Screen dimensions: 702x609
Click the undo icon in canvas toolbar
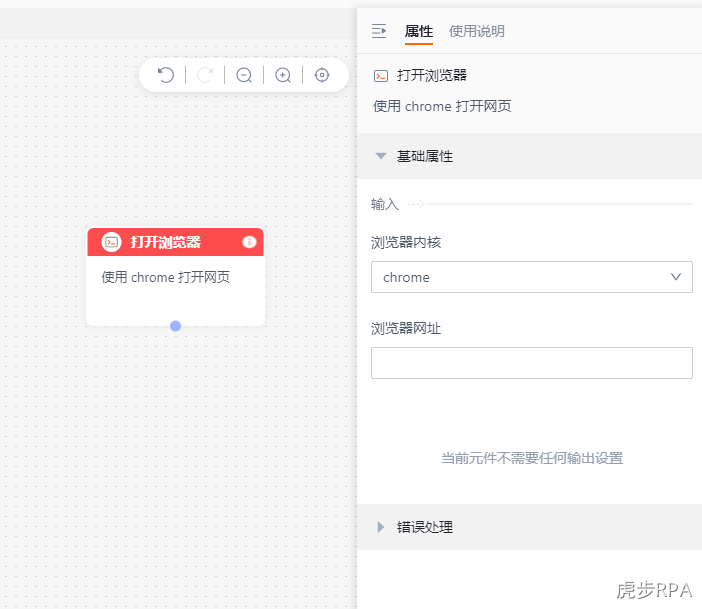tap(166, 75)
